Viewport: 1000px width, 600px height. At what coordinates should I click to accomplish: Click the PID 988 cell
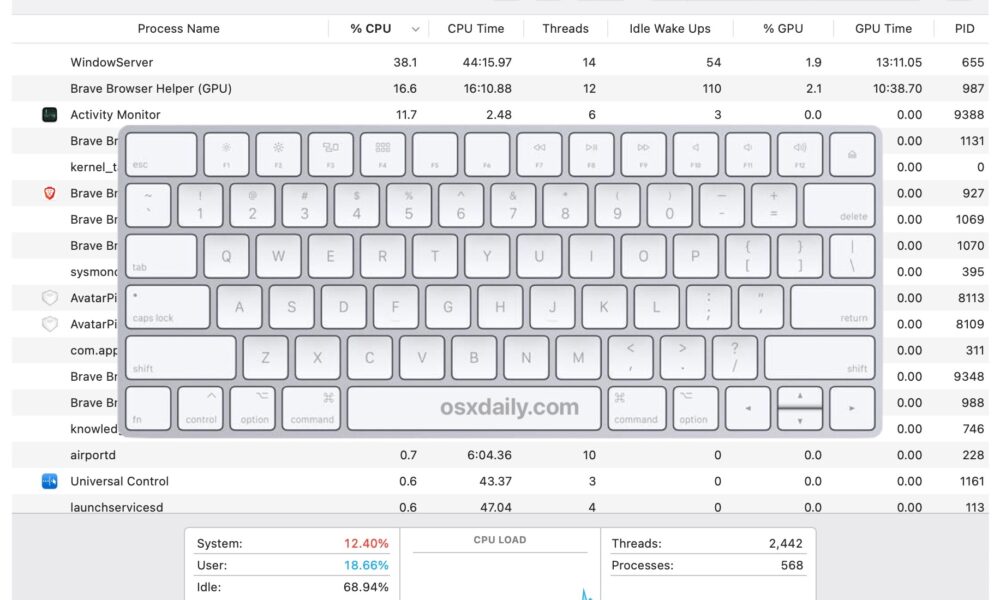click(973, 402)
